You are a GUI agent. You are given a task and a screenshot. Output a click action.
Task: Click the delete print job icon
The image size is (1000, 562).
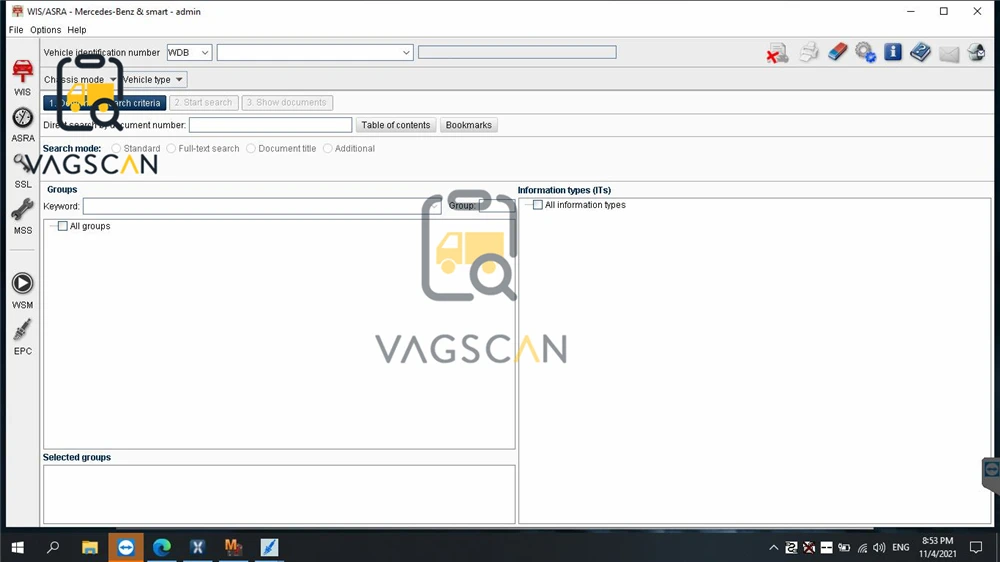click(777, 53)
